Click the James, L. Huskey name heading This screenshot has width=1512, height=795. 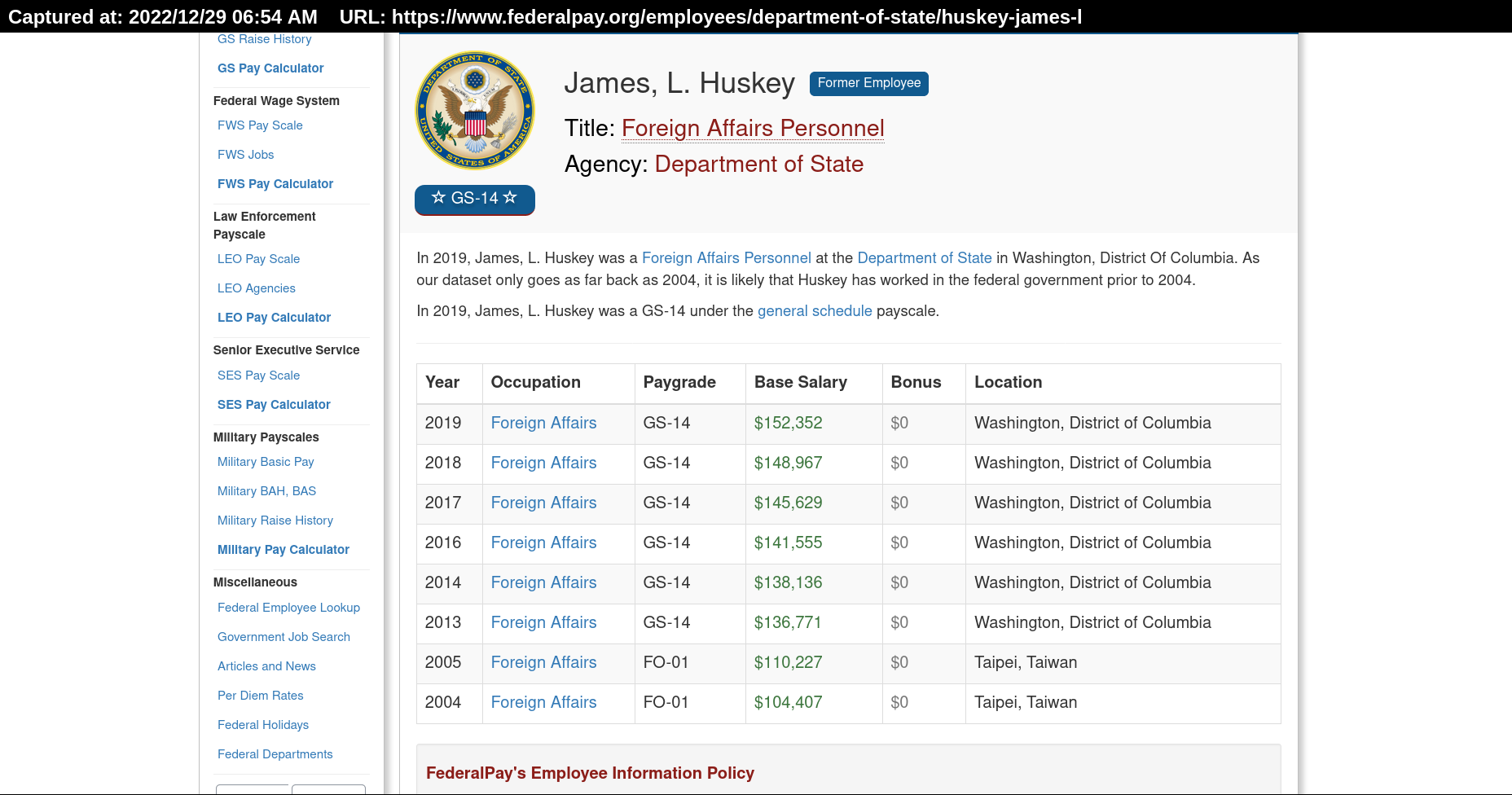pyautogui.click(x=679, y=84)
